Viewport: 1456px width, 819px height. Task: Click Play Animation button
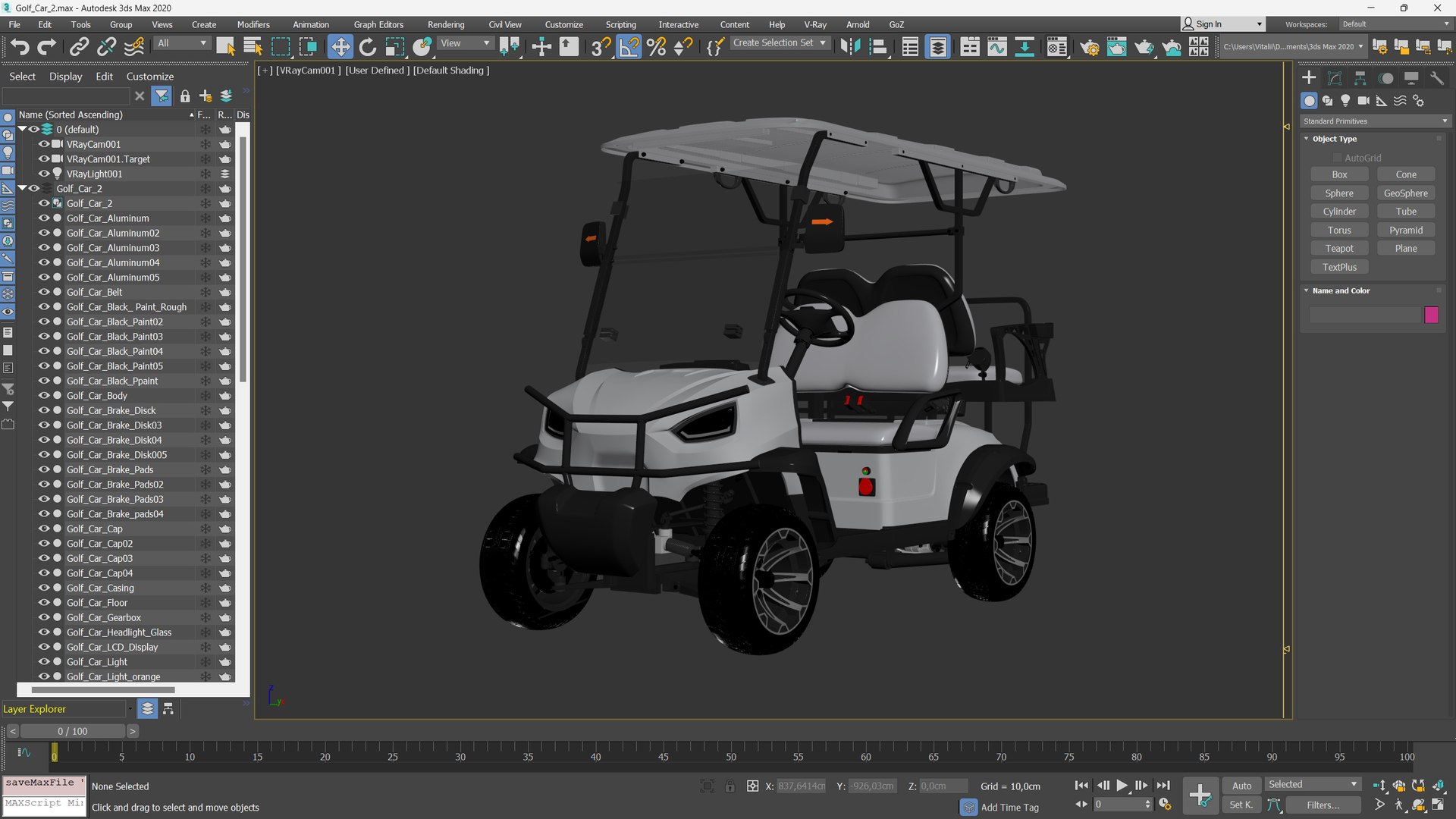click(1122, 786)
